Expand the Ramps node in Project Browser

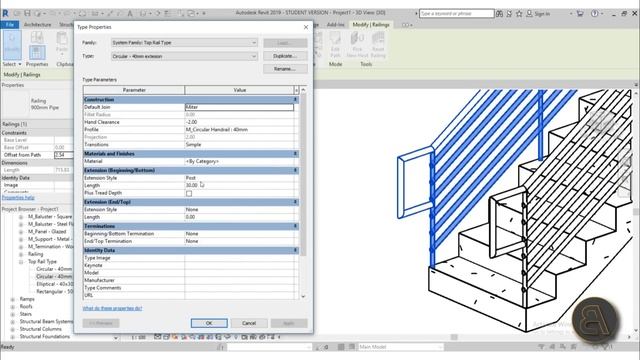(13, 299)
